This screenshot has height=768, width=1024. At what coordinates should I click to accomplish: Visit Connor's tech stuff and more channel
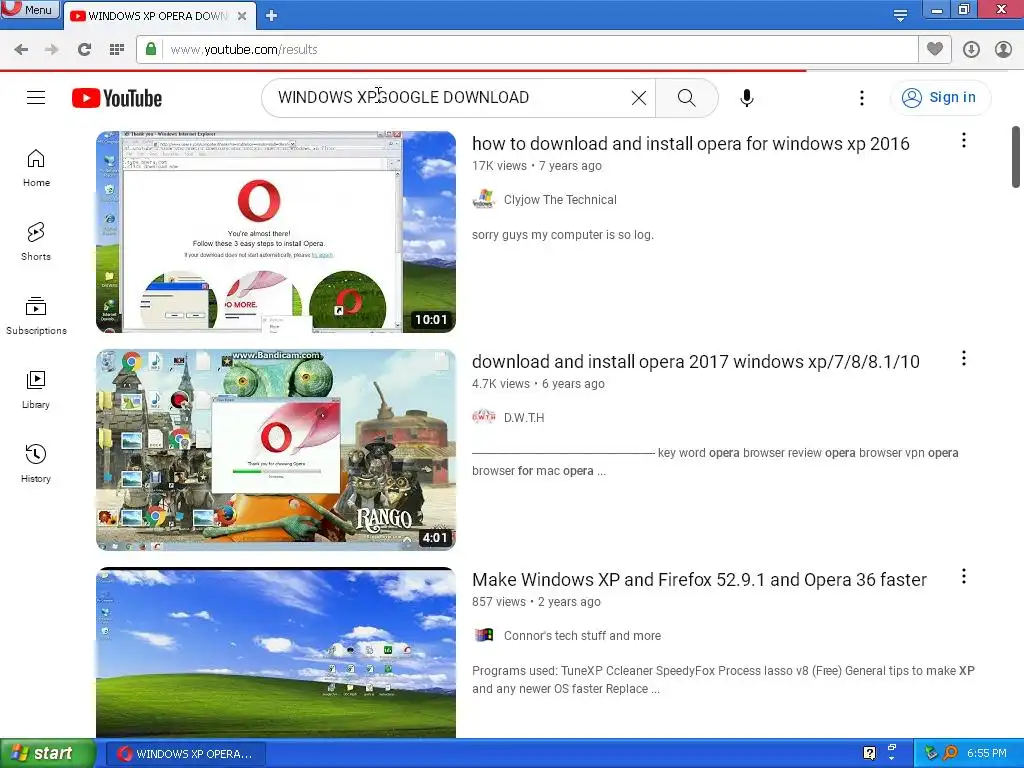582,636
